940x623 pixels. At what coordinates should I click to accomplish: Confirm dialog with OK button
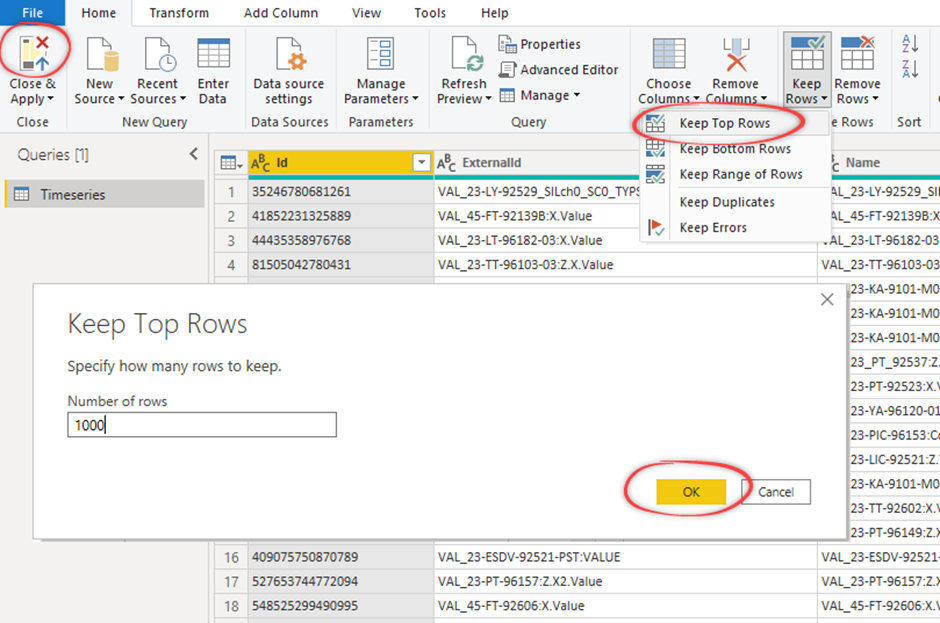click(x=691, y=492)
